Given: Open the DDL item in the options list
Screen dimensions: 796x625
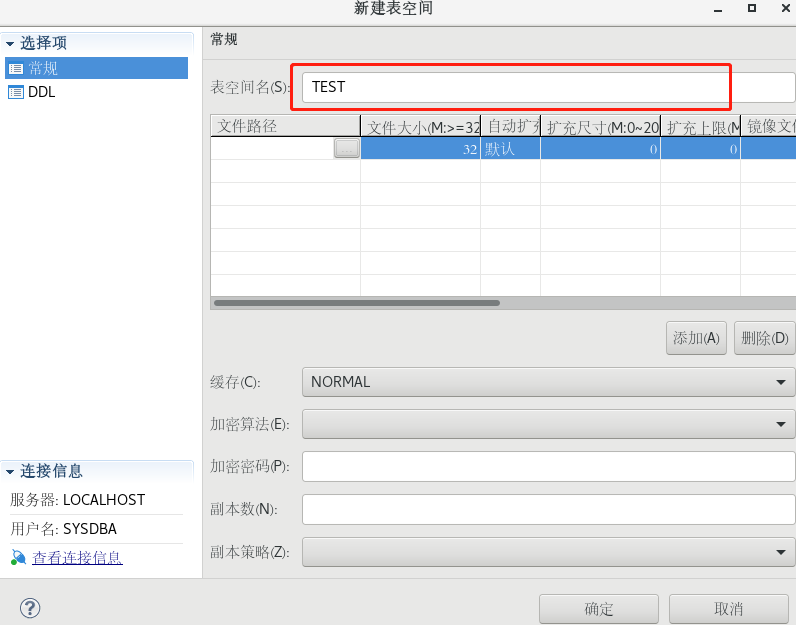Looking at the screenshot, I should click(42, 92).
